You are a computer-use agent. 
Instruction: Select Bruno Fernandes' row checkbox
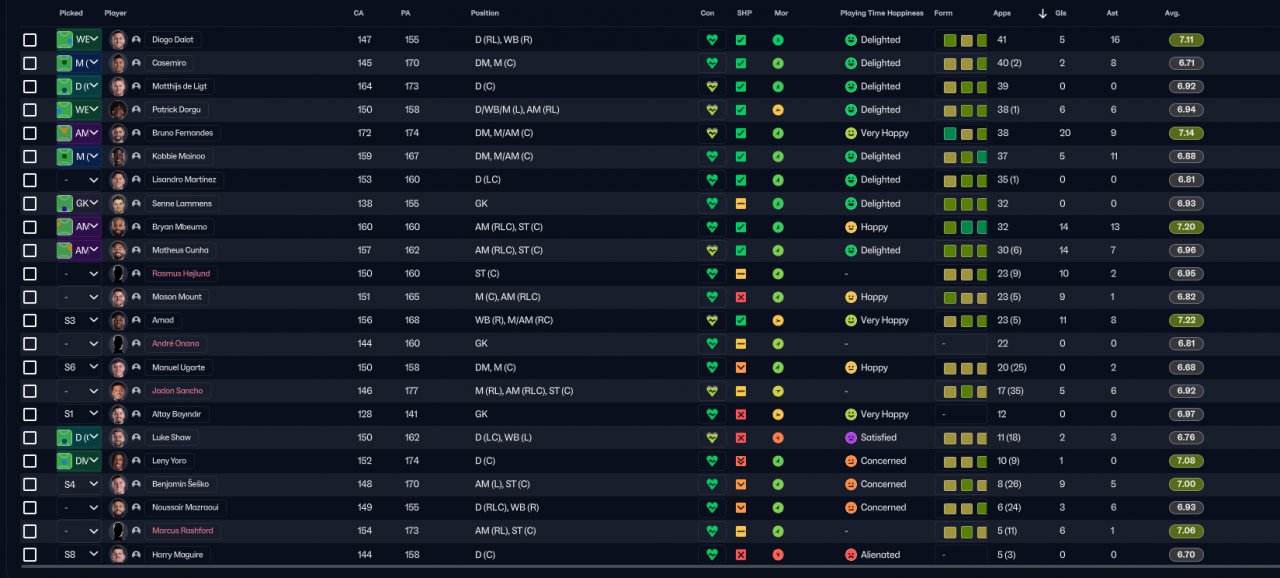click(30, 133)
